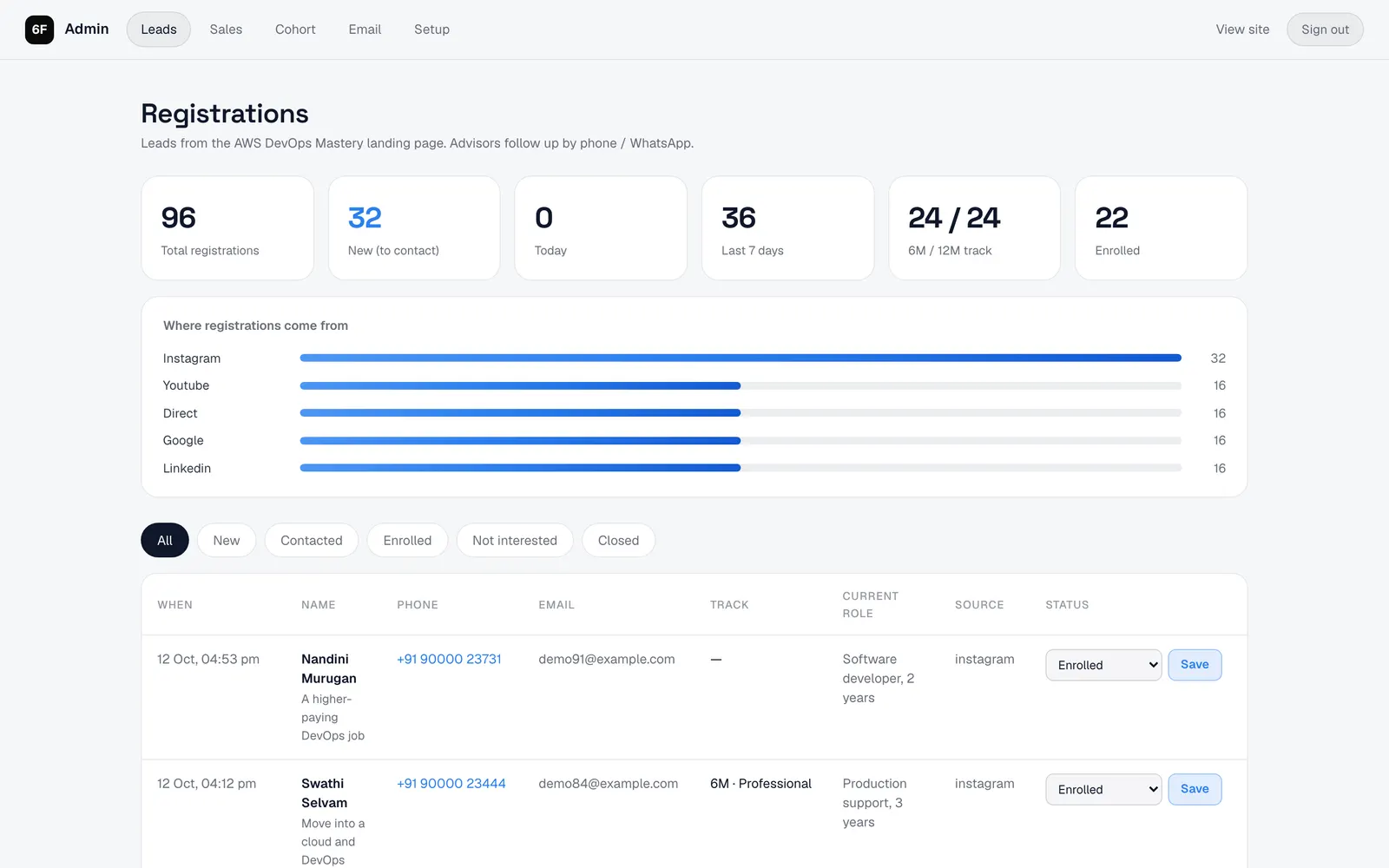Viewport: 1389px width, 868px height.
Task: Show only New leads
Action: click(x=227, y=540)
